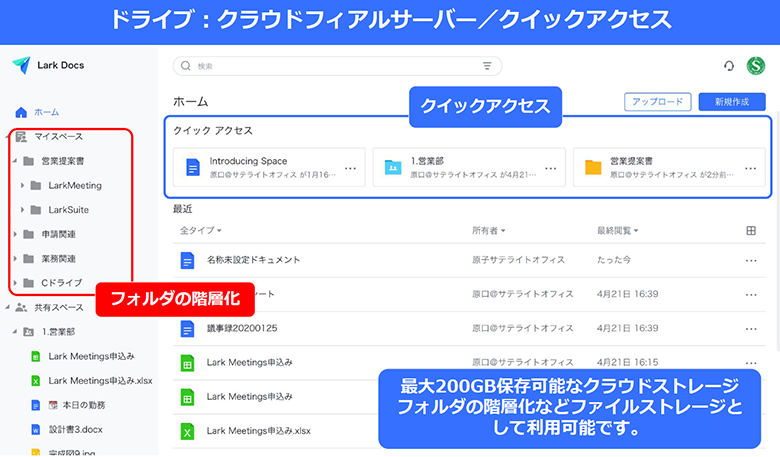Open the green S profile avatar
Image resolution: width=780 pixels, height=457 pixels.
coord(756,66)
